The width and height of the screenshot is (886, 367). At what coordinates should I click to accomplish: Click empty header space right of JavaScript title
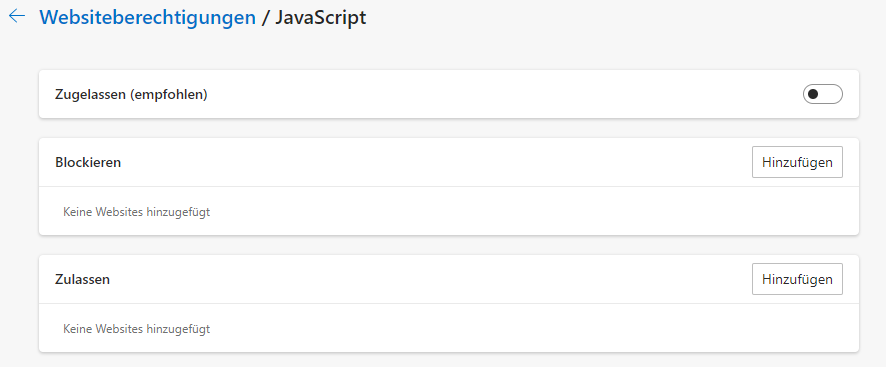(x=622, y=18)
